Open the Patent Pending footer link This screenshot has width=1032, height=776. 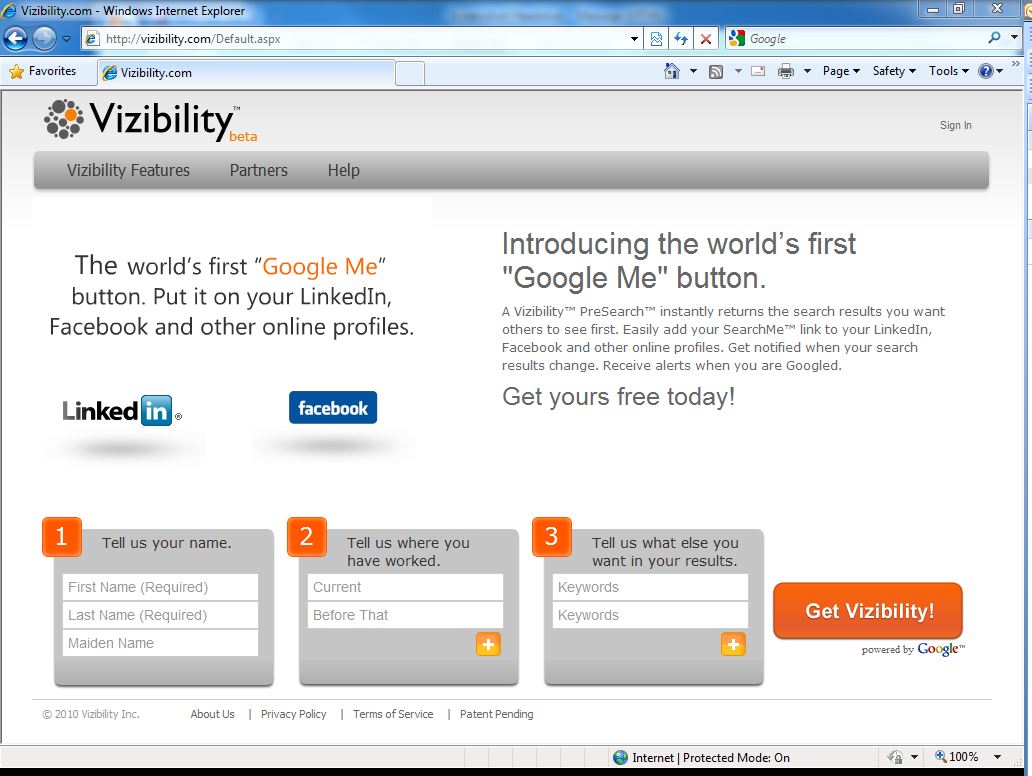pos(496,714)
